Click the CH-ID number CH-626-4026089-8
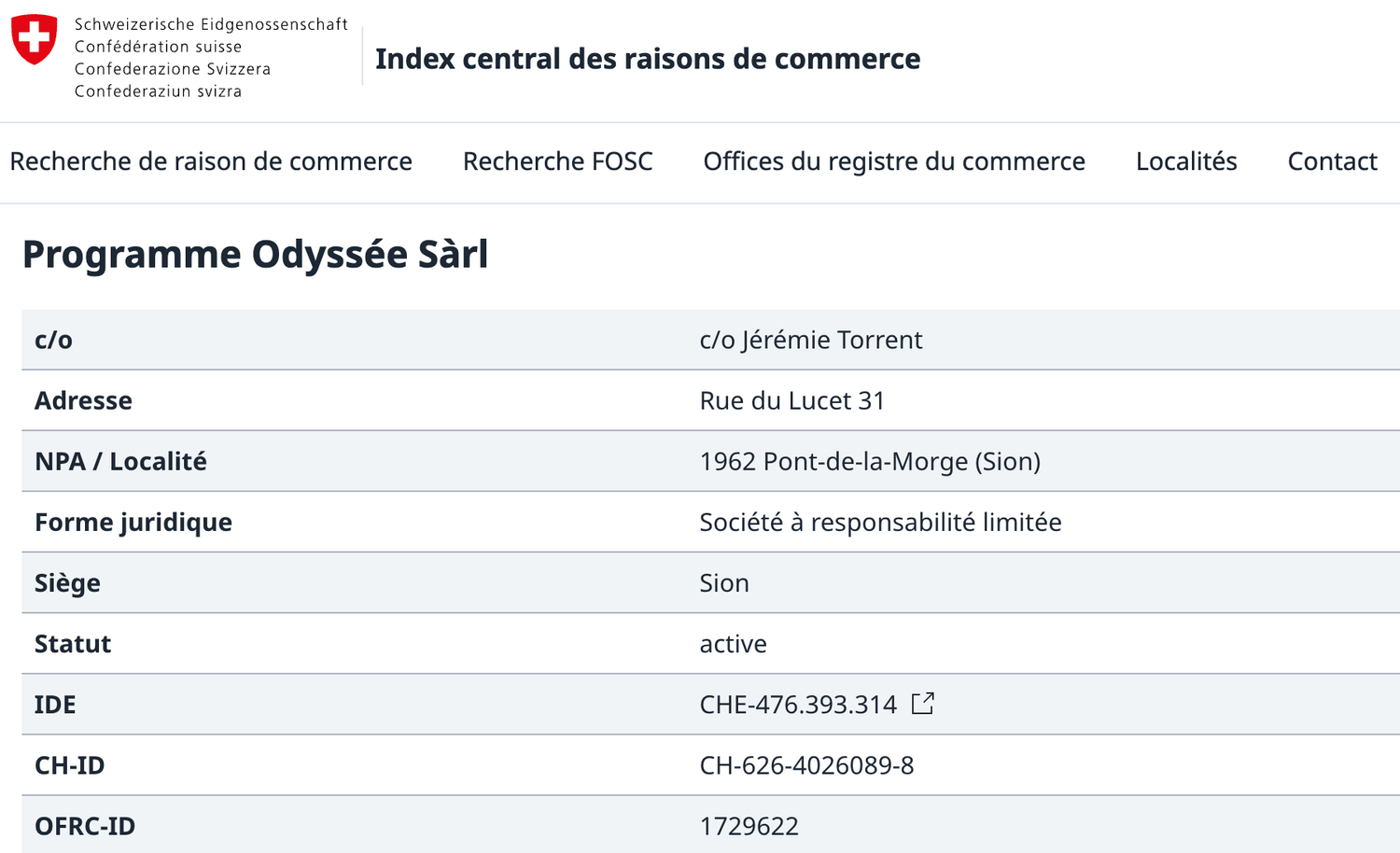Image resolution: width=1400 pixels, height=853 pixels. [806, 765]
